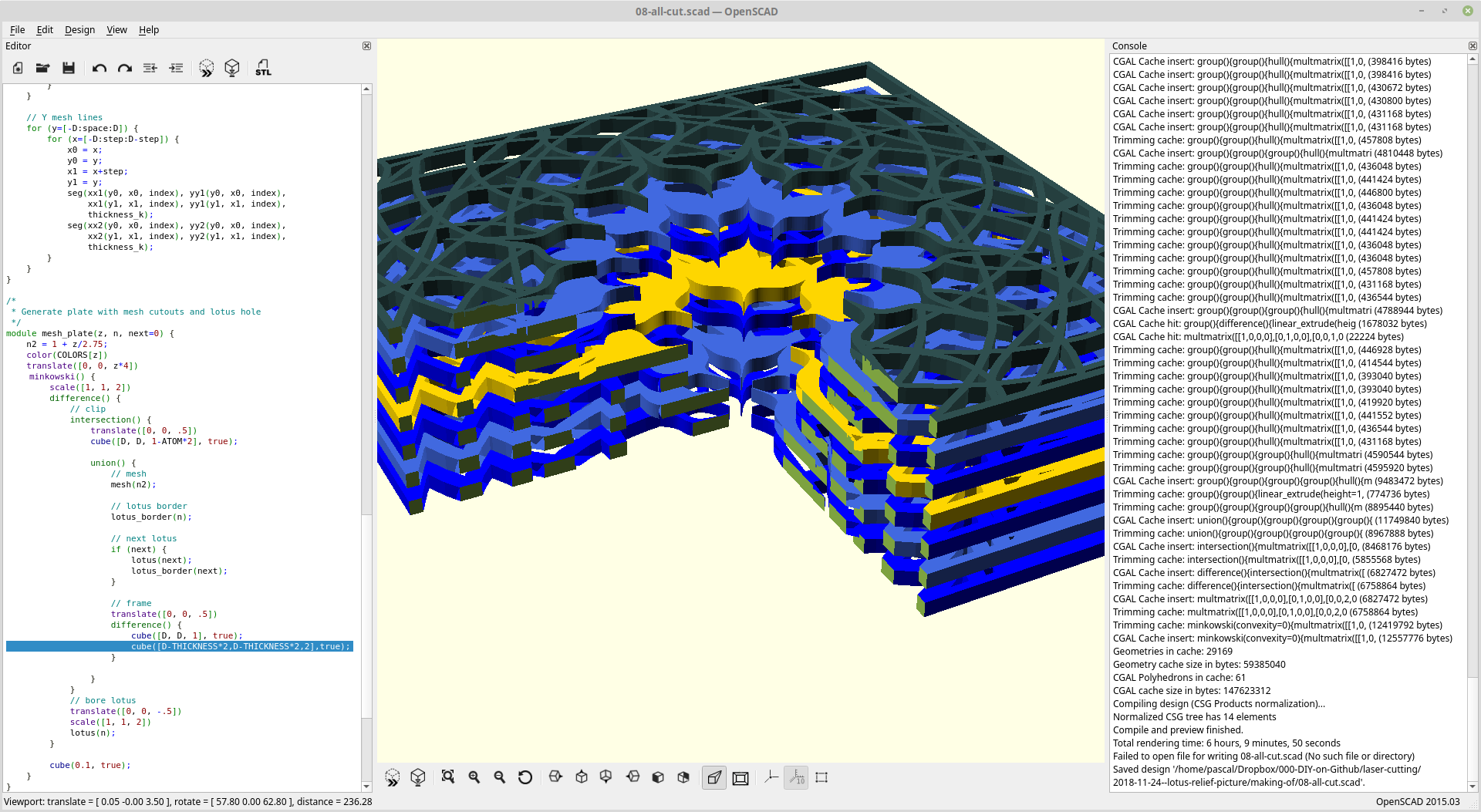Unindent the selected code

[x=150, y=68]
